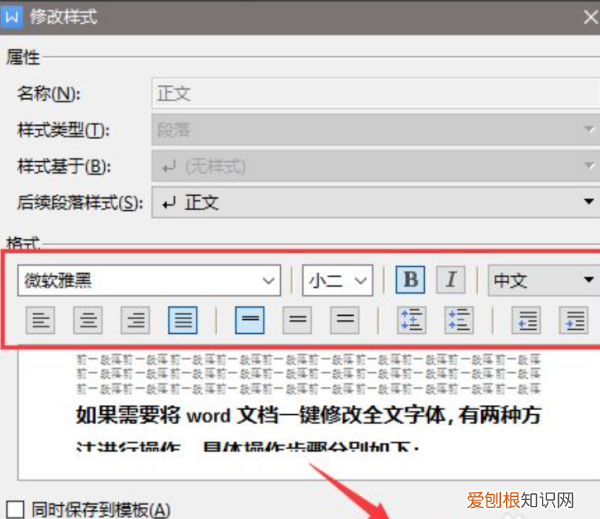Click the WPS Writer logo icon
The height and width of the screenshot is (519, 600).
coord(11,17)
